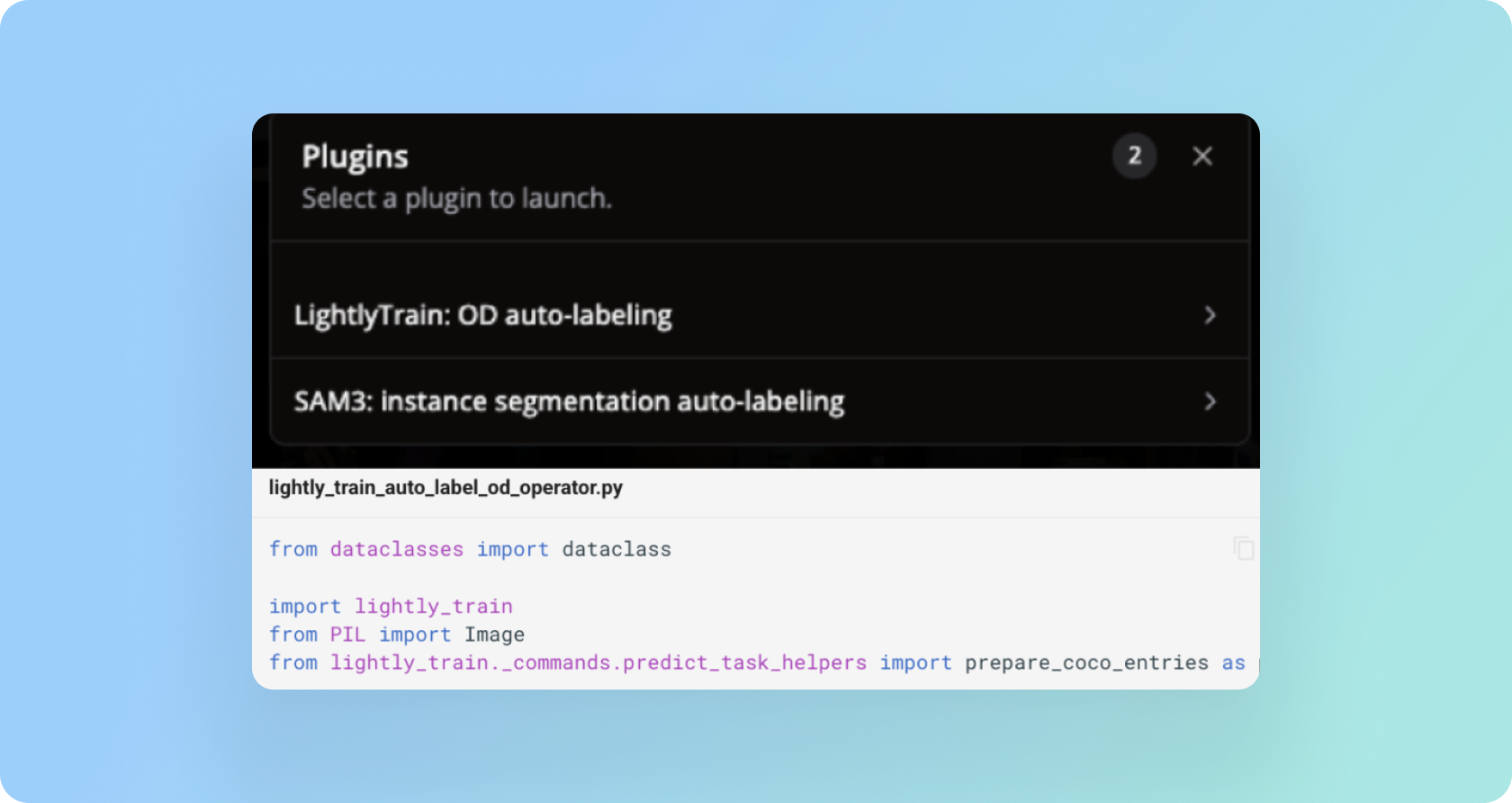Click the Plugins dialog heading
1512x803 pixels.
click(355, 157)
